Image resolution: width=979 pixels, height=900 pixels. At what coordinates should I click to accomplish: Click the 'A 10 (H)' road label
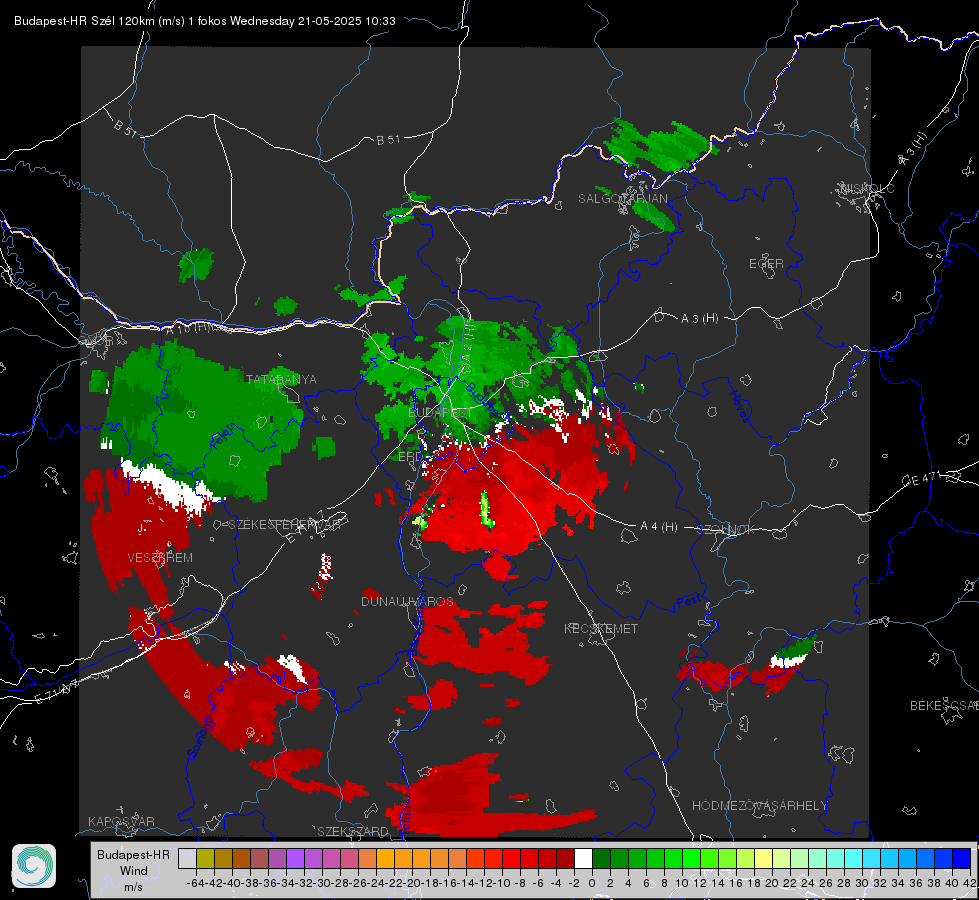pyautogui.click(x=189, y=327)
